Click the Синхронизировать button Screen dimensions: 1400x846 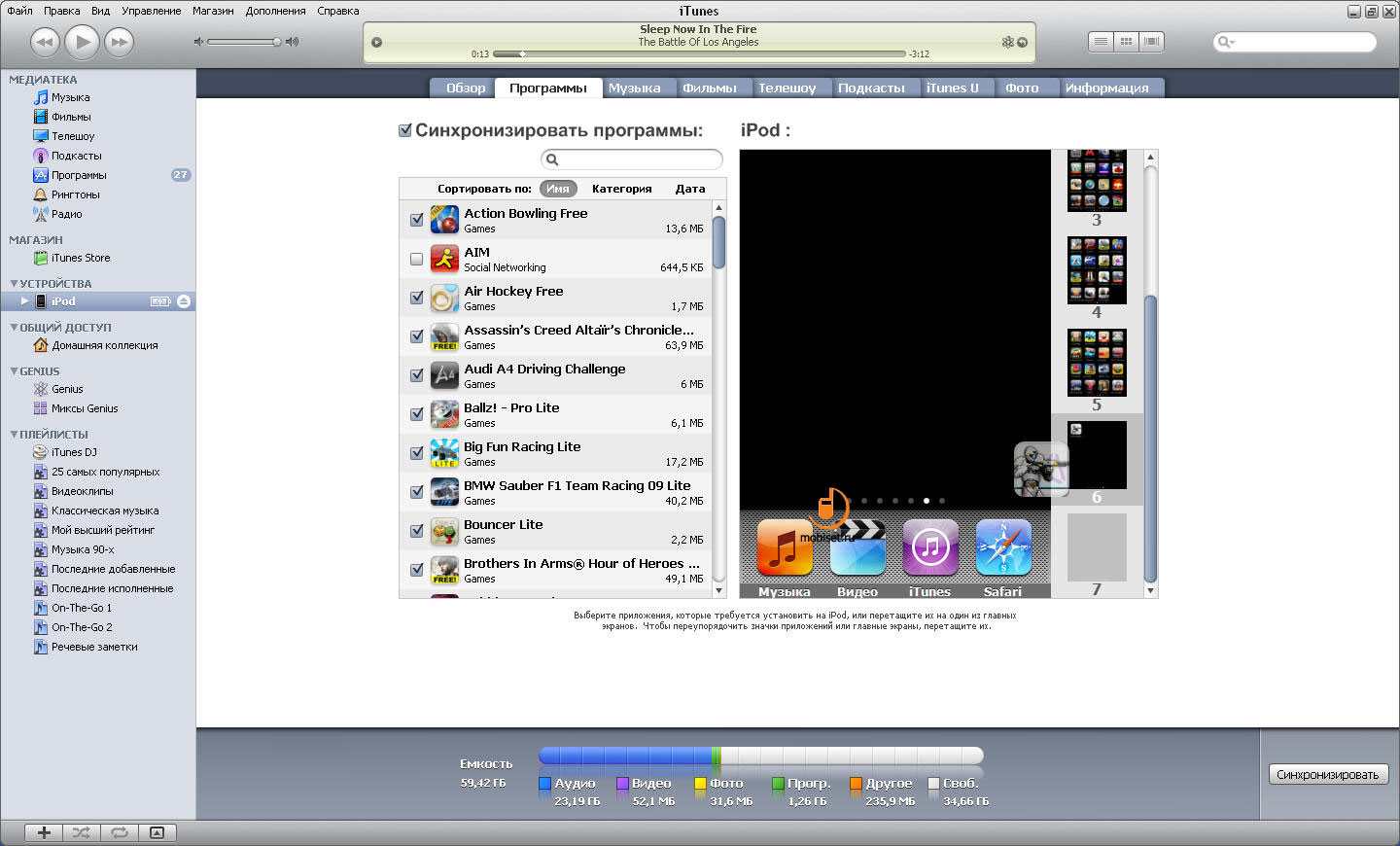click(1328, 774)
